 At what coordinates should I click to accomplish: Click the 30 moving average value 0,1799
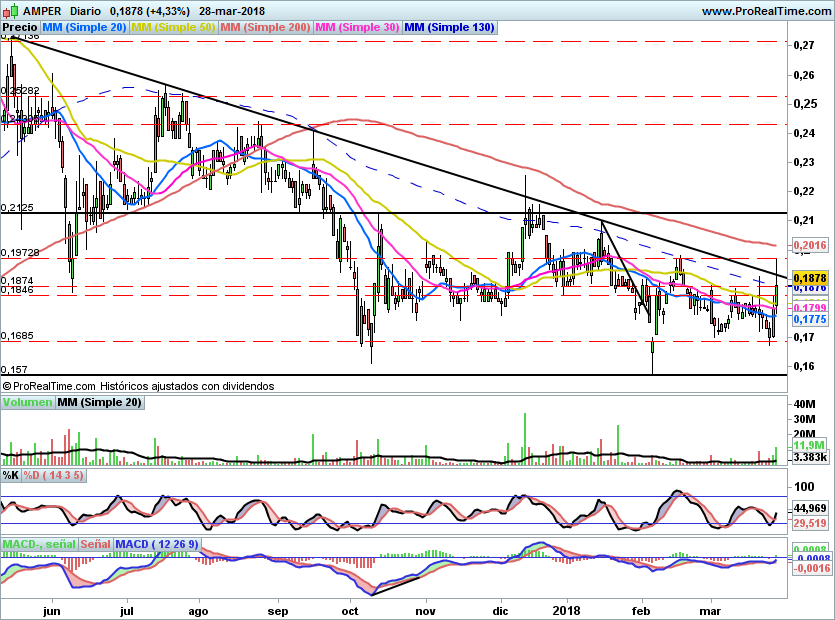tap(810, 308)
